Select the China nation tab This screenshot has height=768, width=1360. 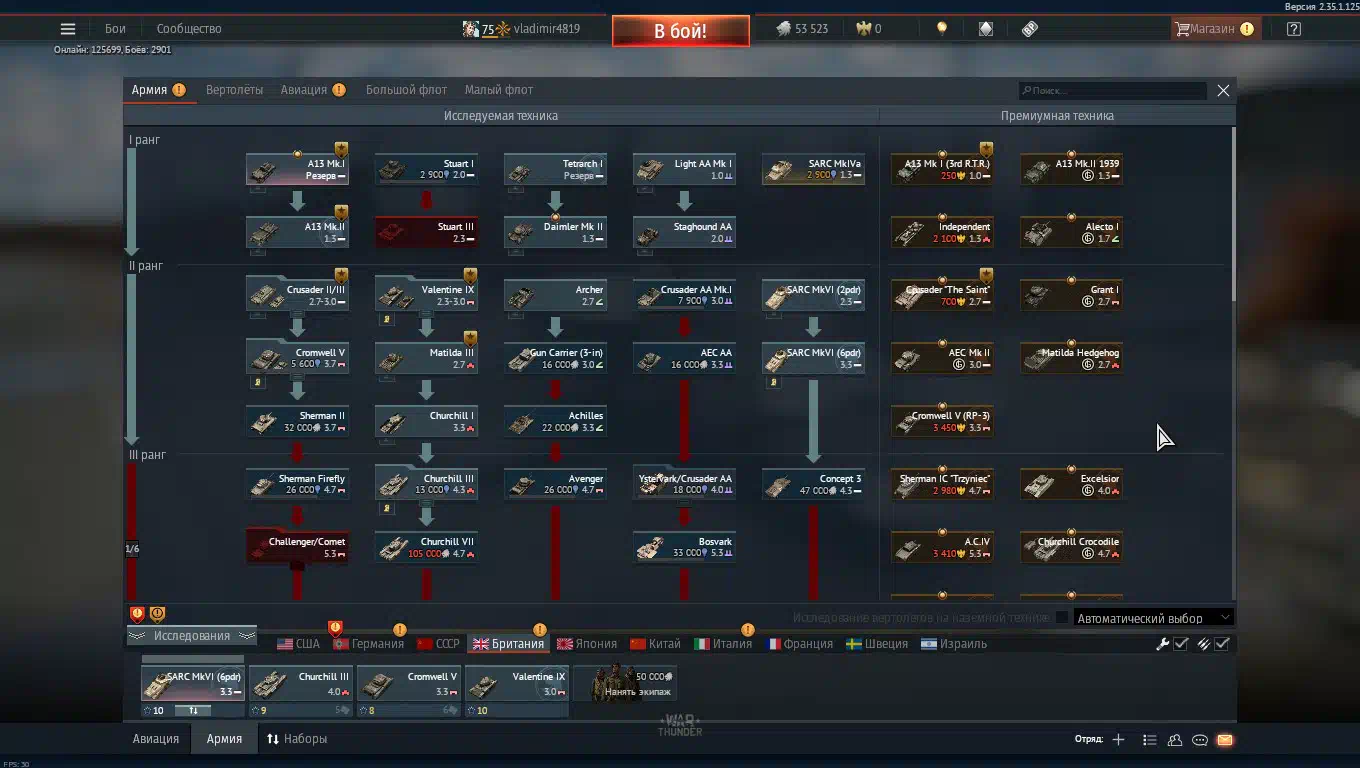click(x=656, y=644)
